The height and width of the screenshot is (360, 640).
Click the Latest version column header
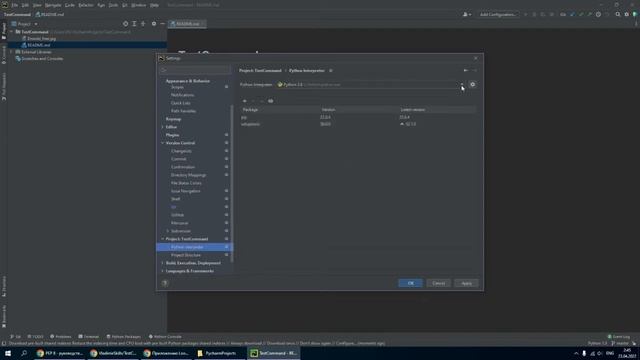pyautogui.click(x=413, y=110)
